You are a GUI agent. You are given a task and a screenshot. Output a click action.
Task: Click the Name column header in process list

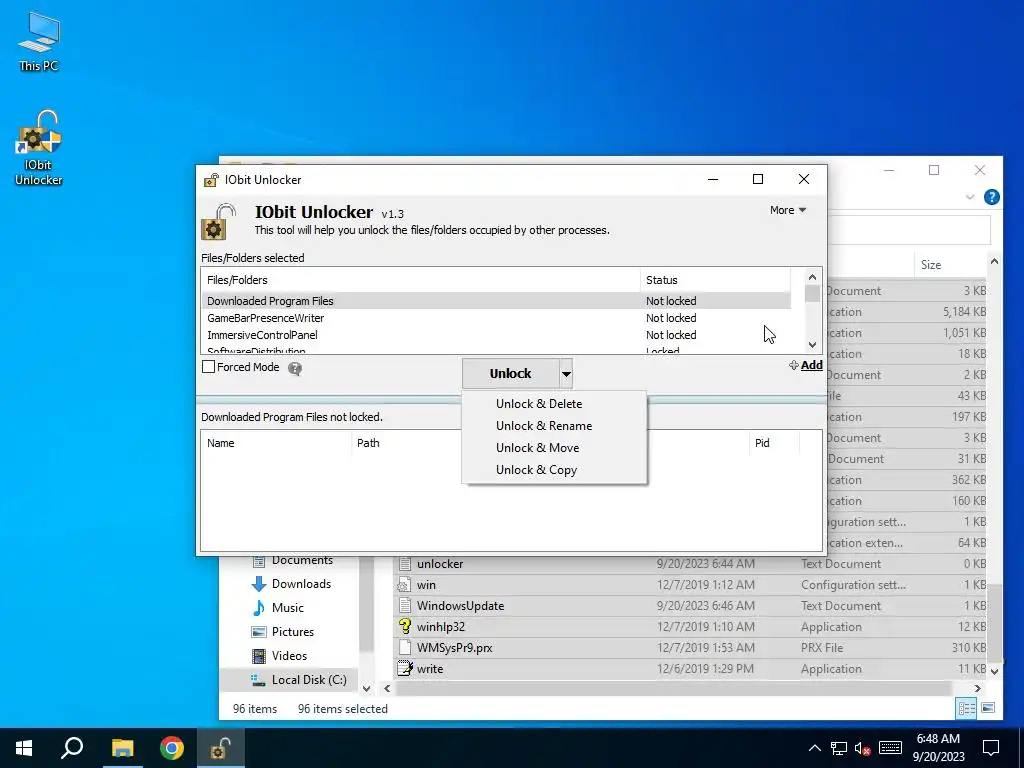276,443
